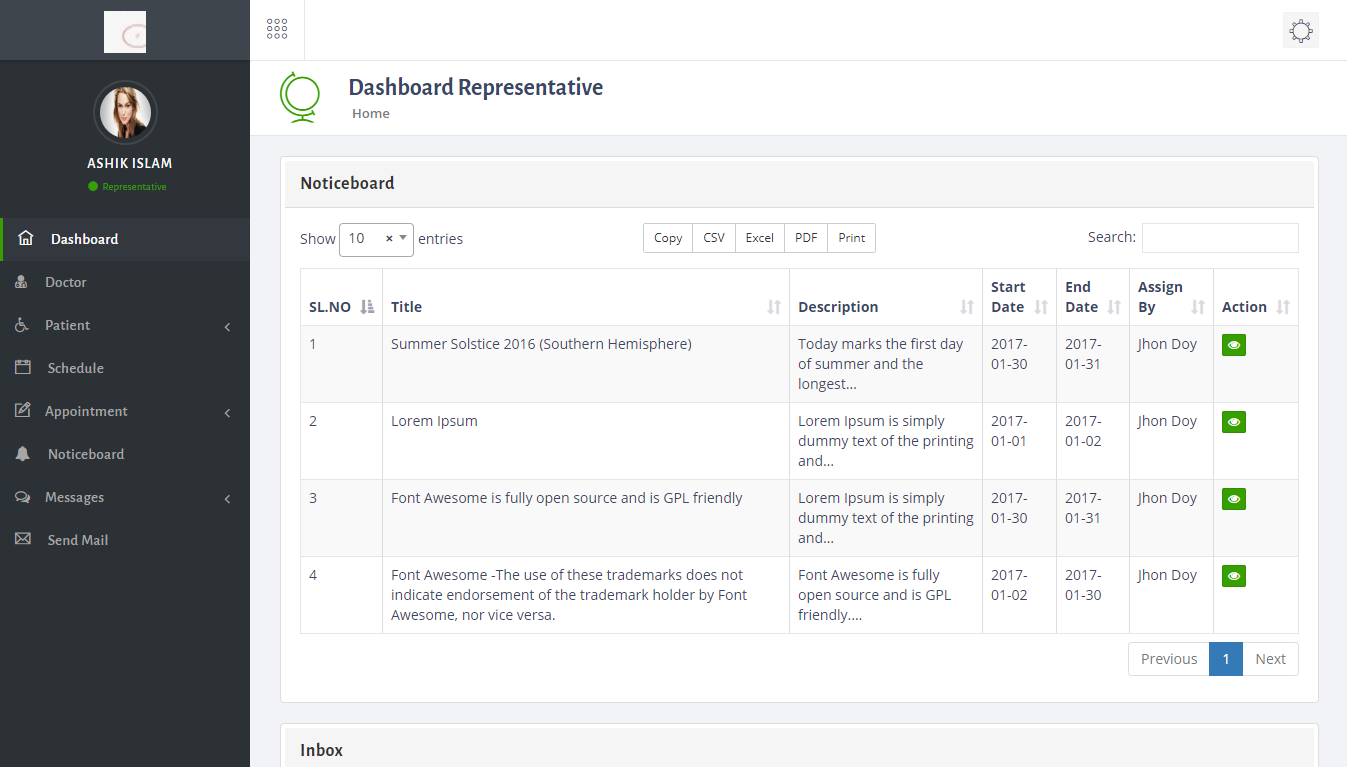1347x767 pixels.
Task: Click the Noticeboard bell icon in sidebar
Action: click(x=22, y=454)
